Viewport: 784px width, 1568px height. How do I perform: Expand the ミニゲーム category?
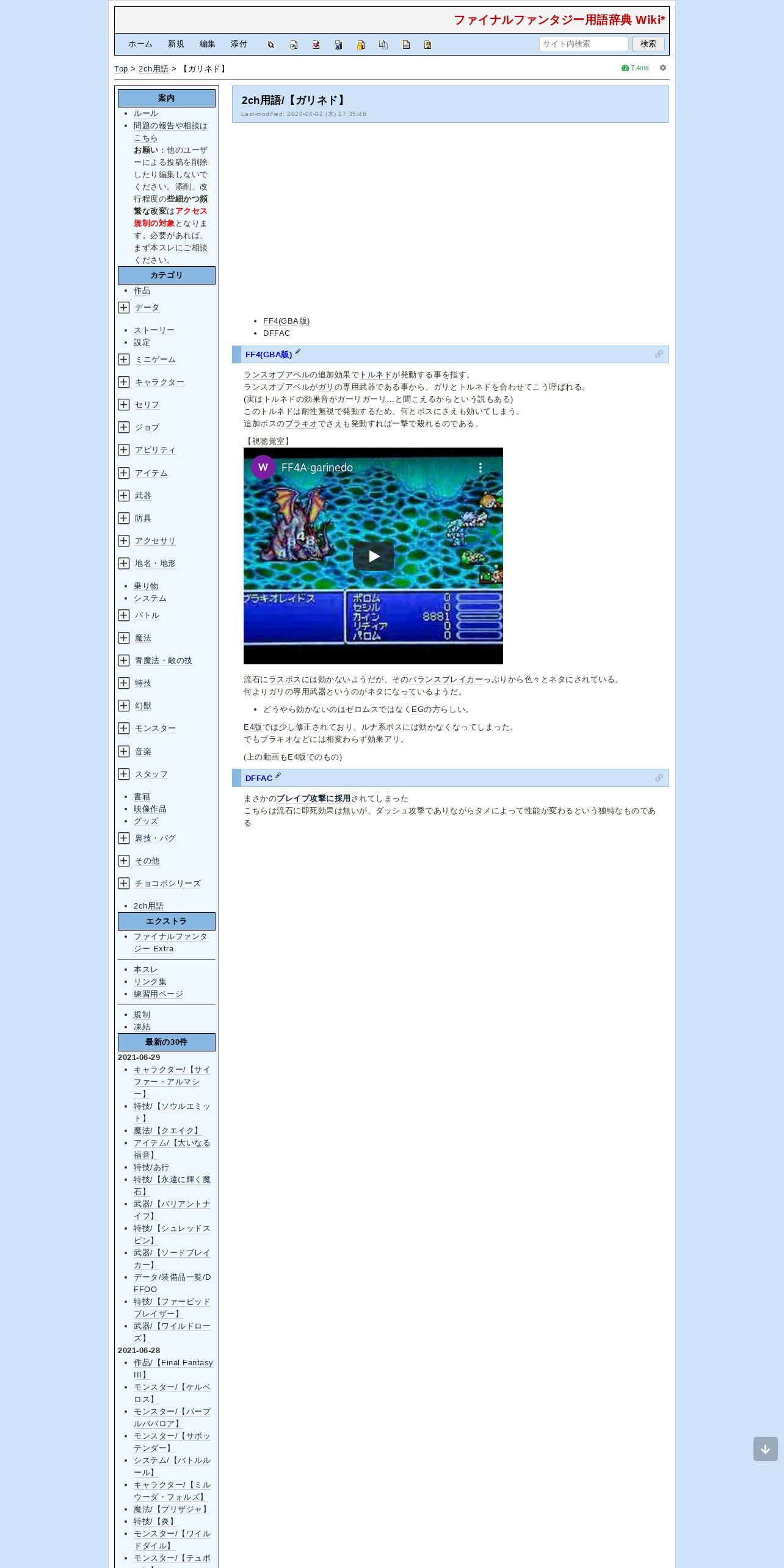pyautogui.click(x=124, y=360)
